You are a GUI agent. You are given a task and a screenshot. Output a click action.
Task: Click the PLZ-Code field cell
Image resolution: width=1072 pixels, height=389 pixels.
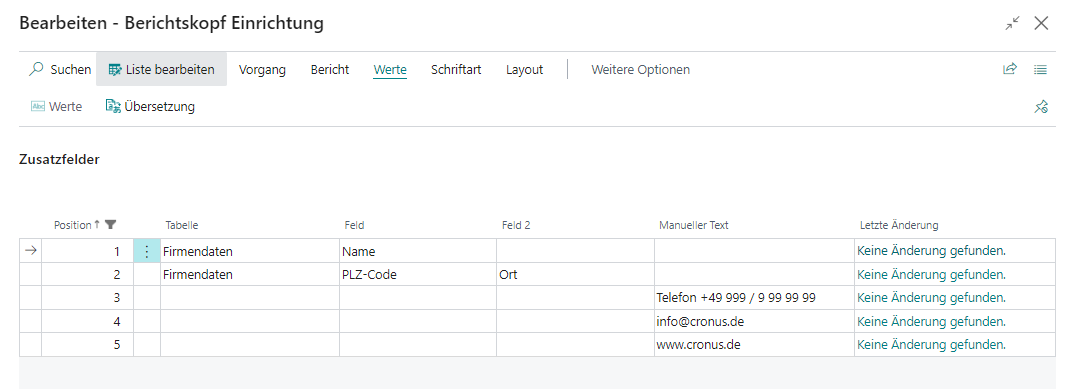(x=418, y=275)
